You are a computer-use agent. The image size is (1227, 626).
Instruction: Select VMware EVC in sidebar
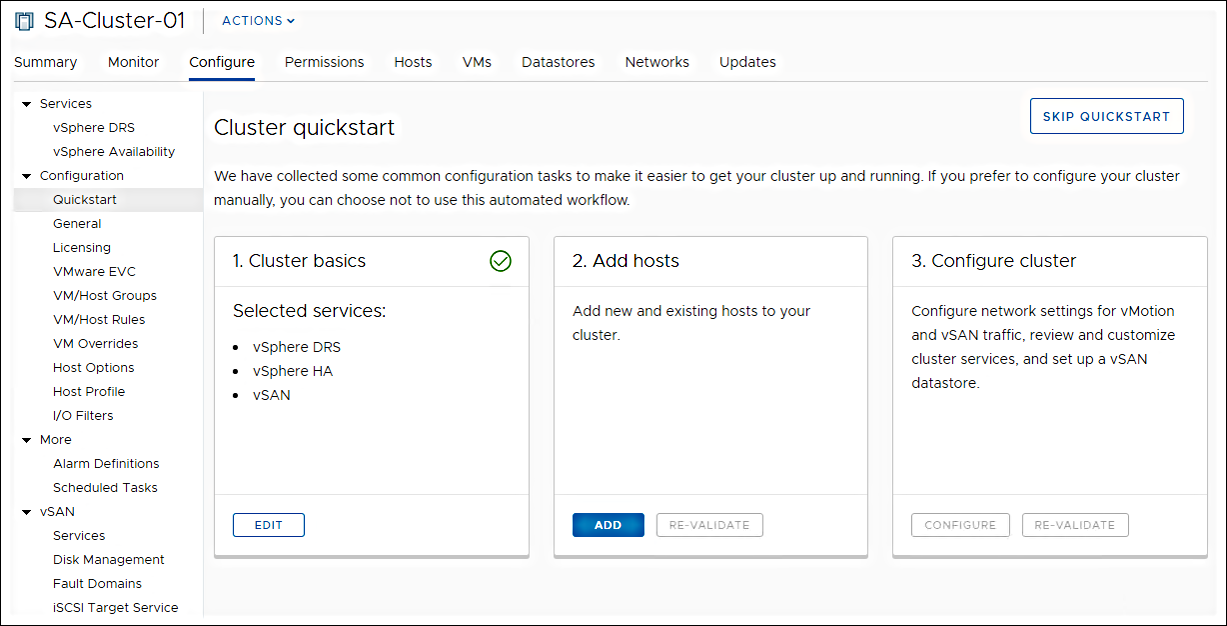point(94,272)
